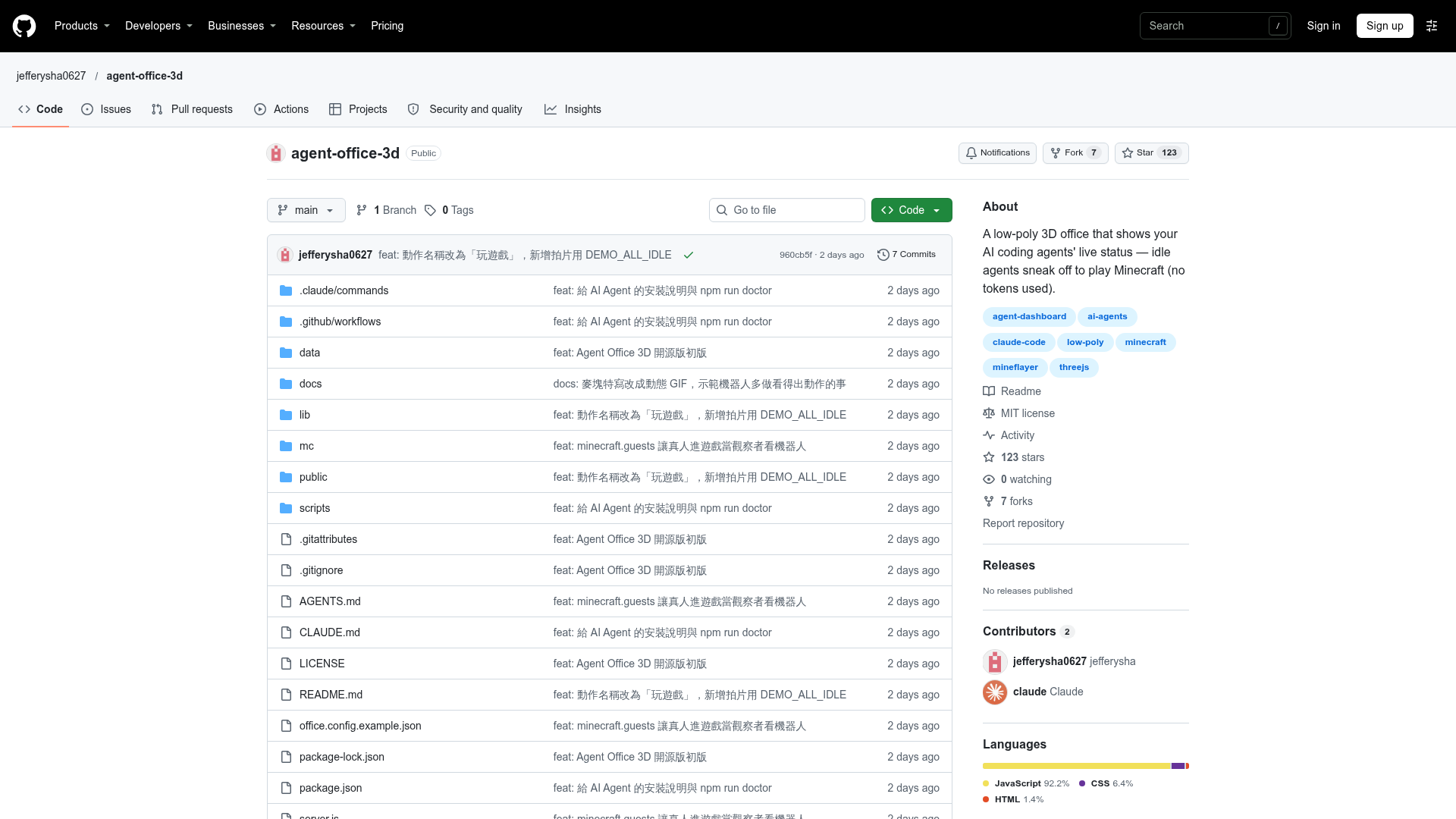Click the Report repository link

1023,523
